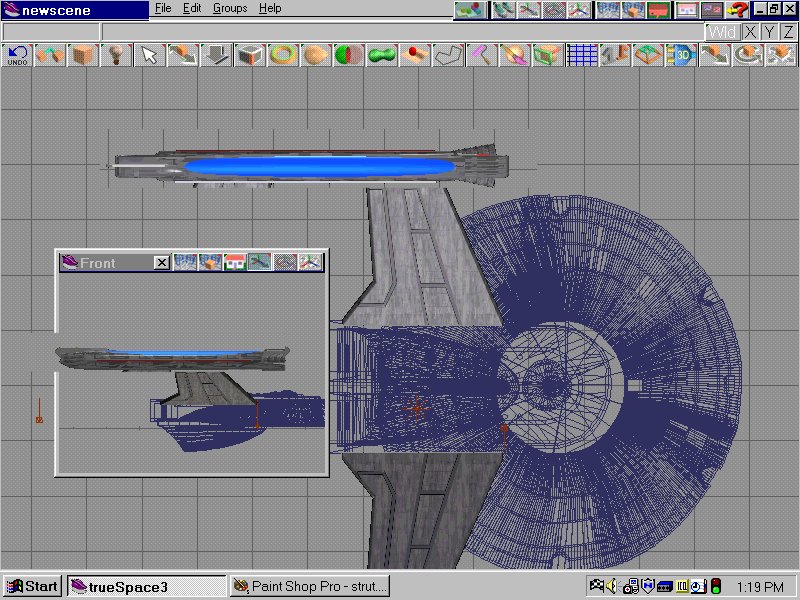800x600 pixels.
Task: Click the light bulb lights tool
Action: click(x=116, y=55)
